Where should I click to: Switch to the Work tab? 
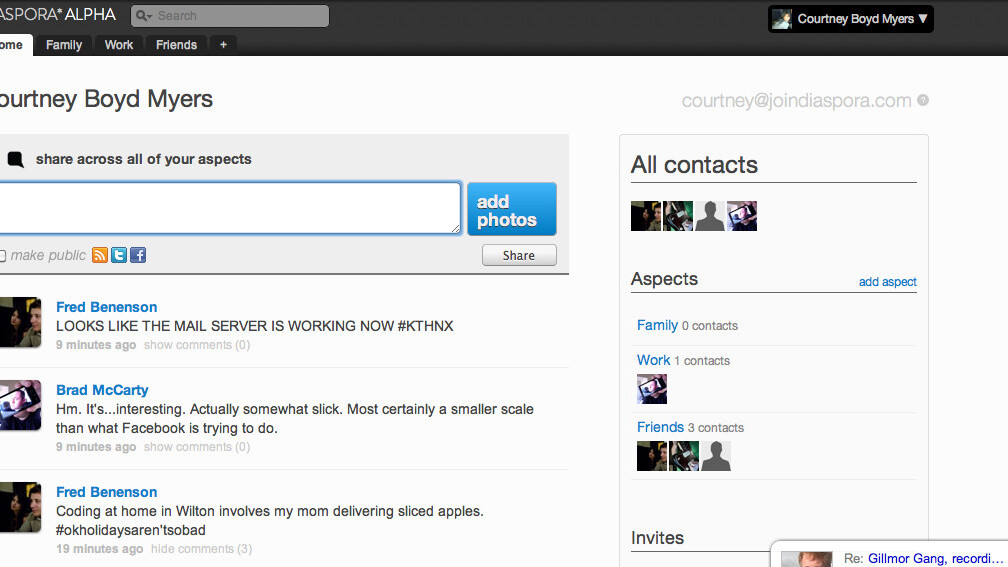pos(119,45)
